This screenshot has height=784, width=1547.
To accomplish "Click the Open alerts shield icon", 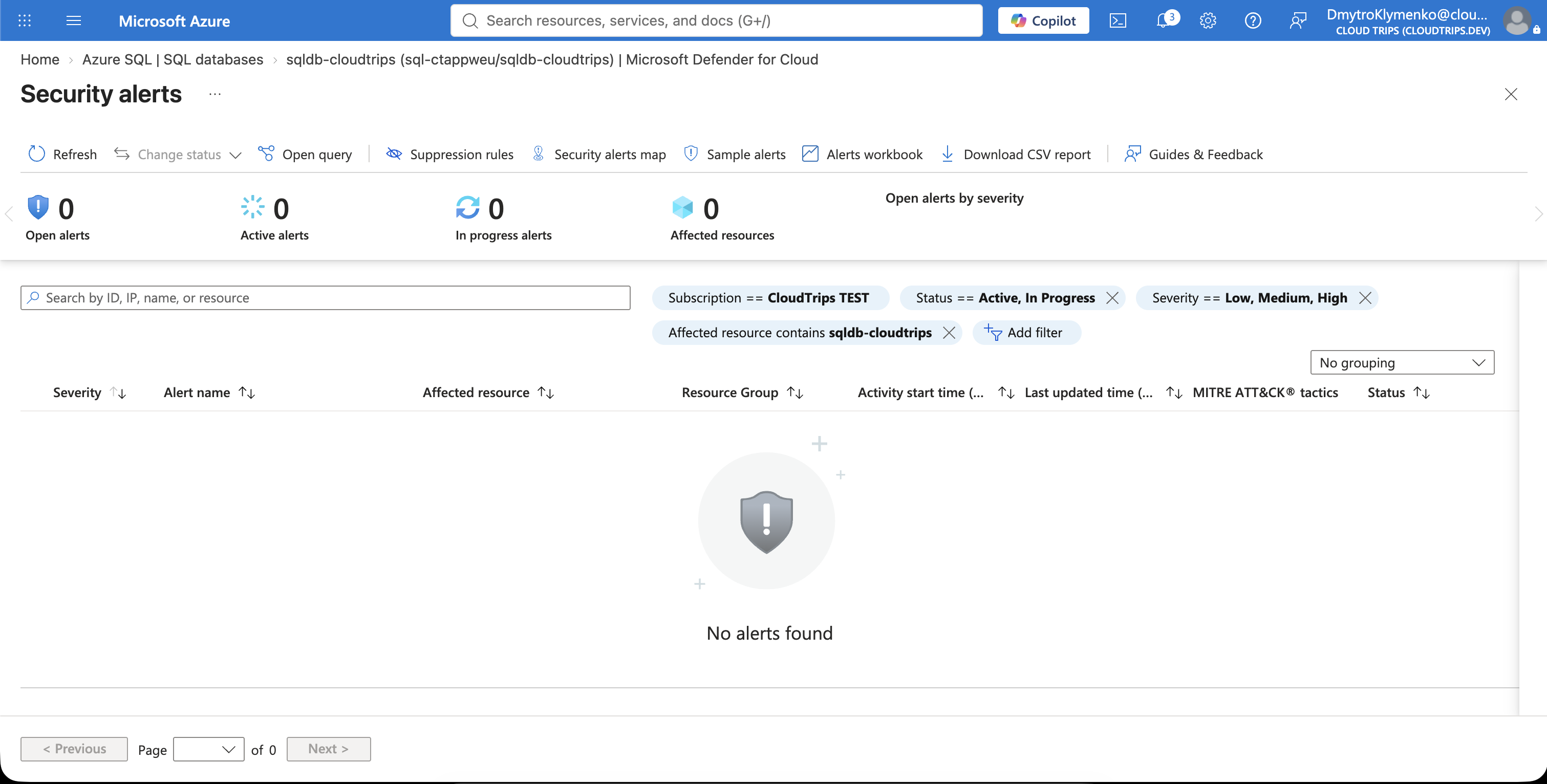I will pos(38,208).
